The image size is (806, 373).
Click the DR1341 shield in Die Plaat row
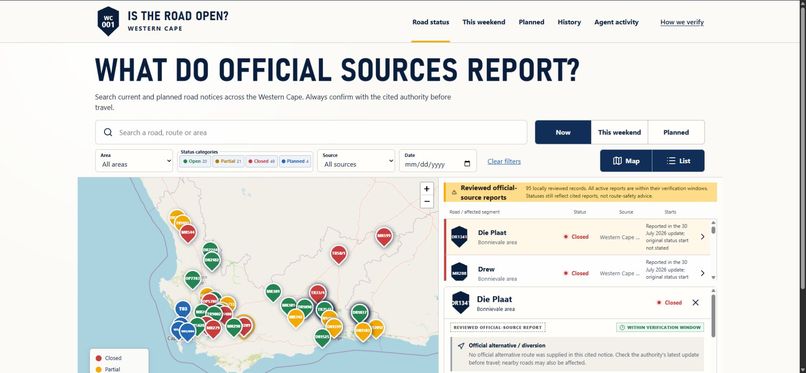(x=459, y=237)
